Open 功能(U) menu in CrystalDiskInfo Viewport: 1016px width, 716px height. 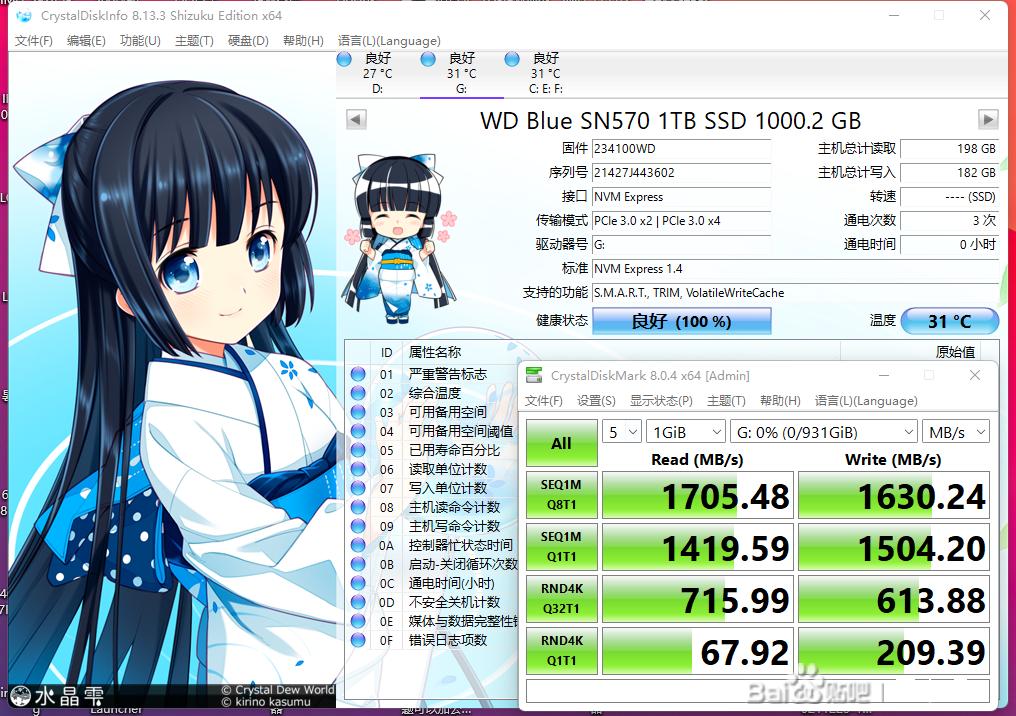click(x=140, y=41)
